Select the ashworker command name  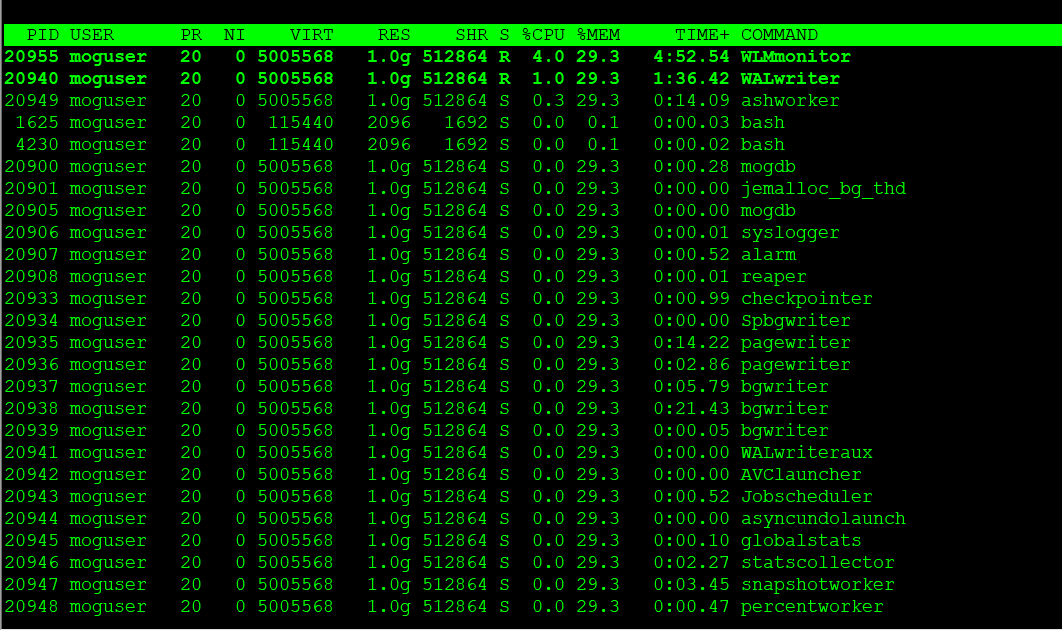click(x=790, y=101)
